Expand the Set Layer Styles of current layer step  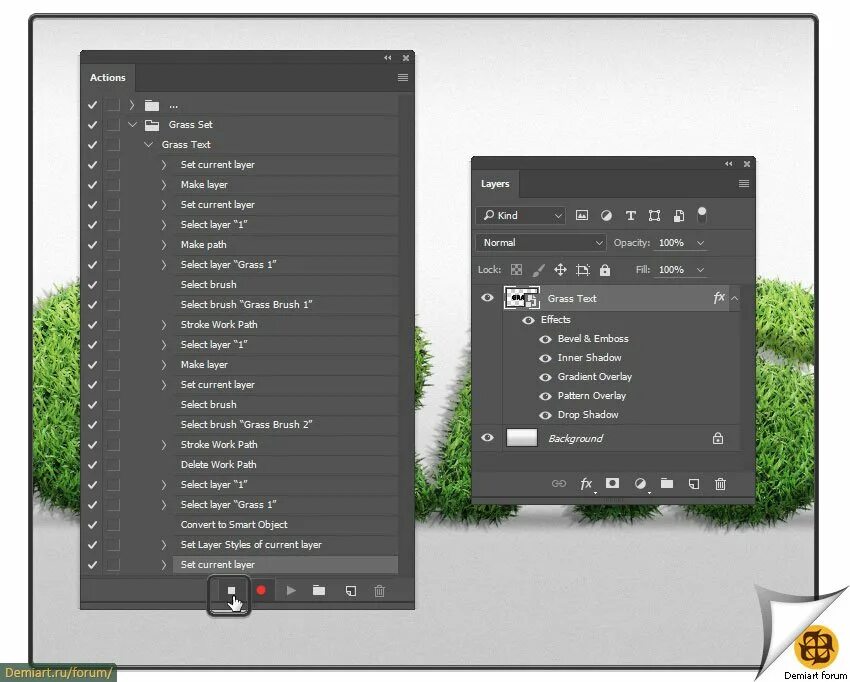coord(164,544)
